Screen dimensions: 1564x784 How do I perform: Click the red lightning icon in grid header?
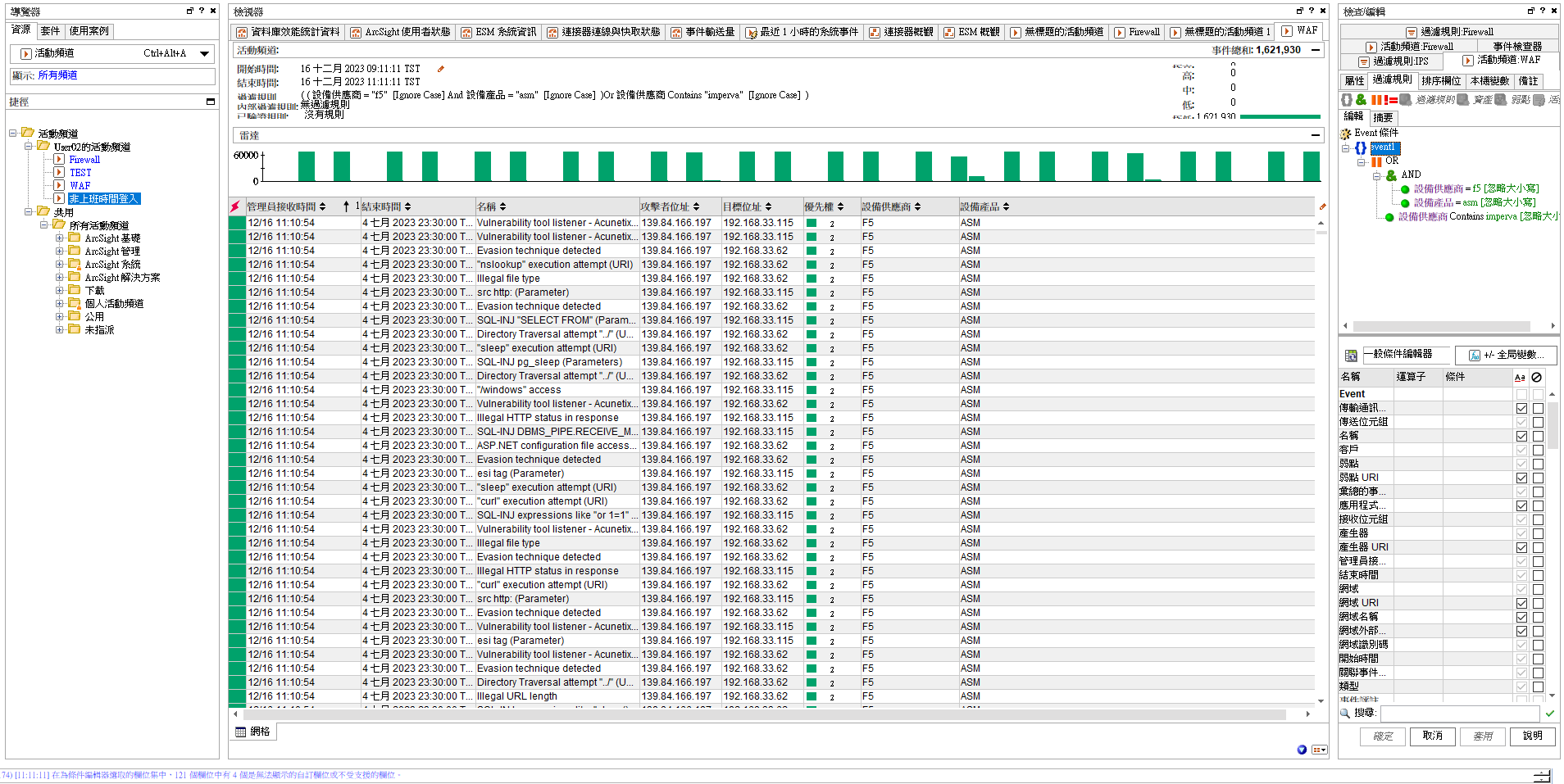click(235, 206)
